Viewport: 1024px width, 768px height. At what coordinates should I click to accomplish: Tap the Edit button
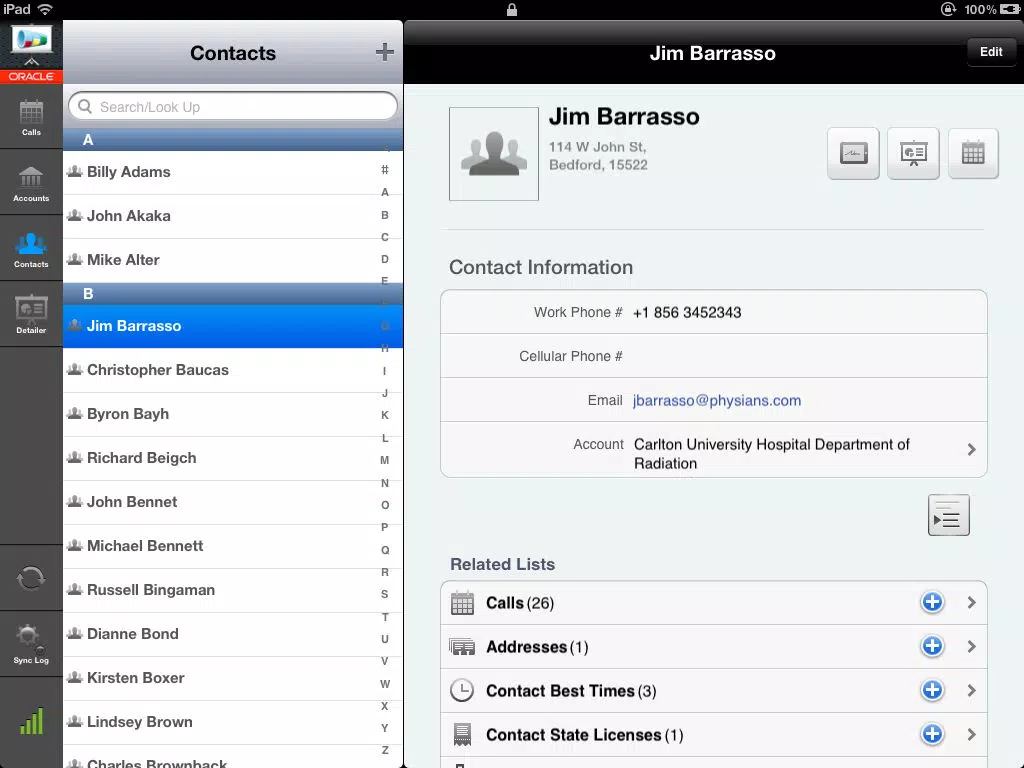pyautogui.click(x=991, y=52)
